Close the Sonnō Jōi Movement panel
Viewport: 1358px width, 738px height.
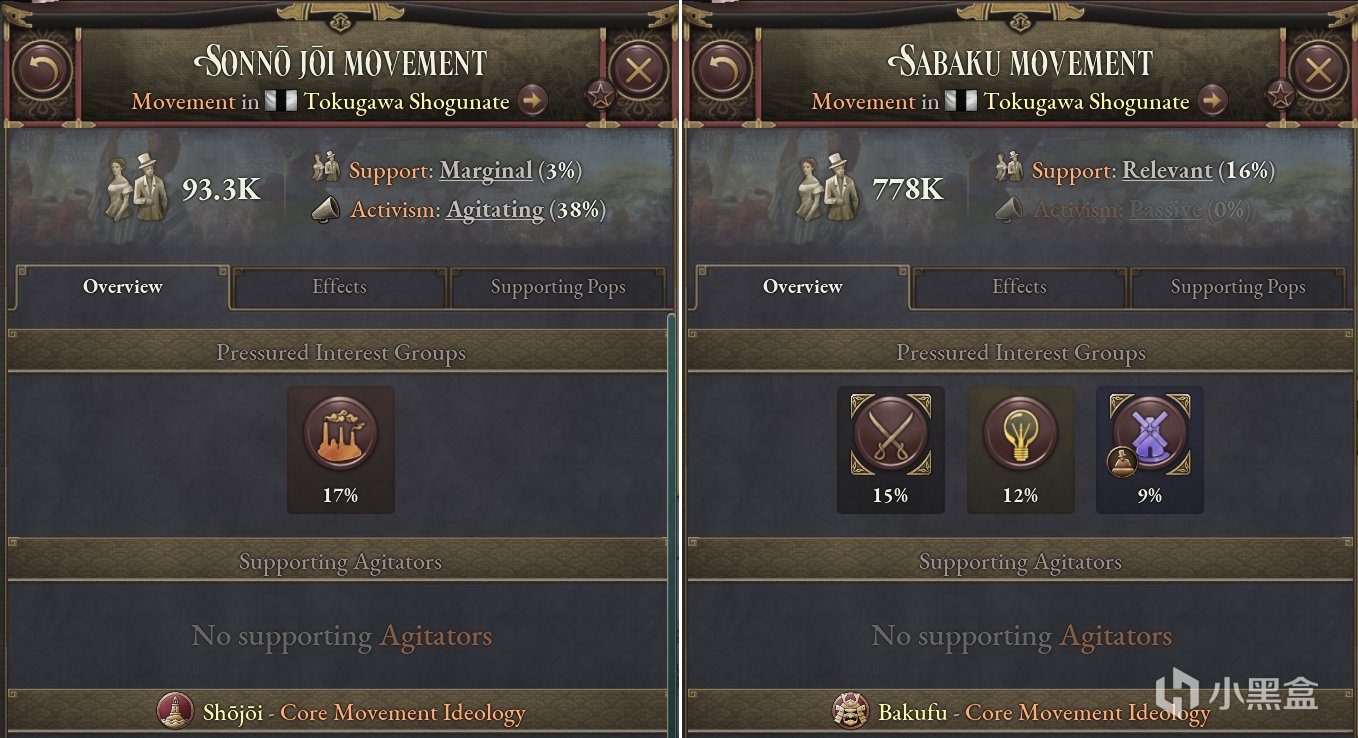tap(639, 70)
